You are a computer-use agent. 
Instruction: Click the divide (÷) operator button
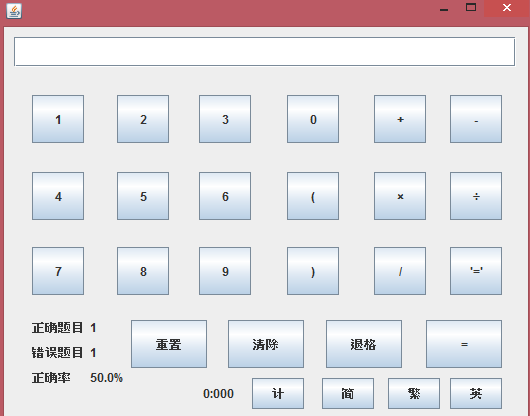(476, 196)
